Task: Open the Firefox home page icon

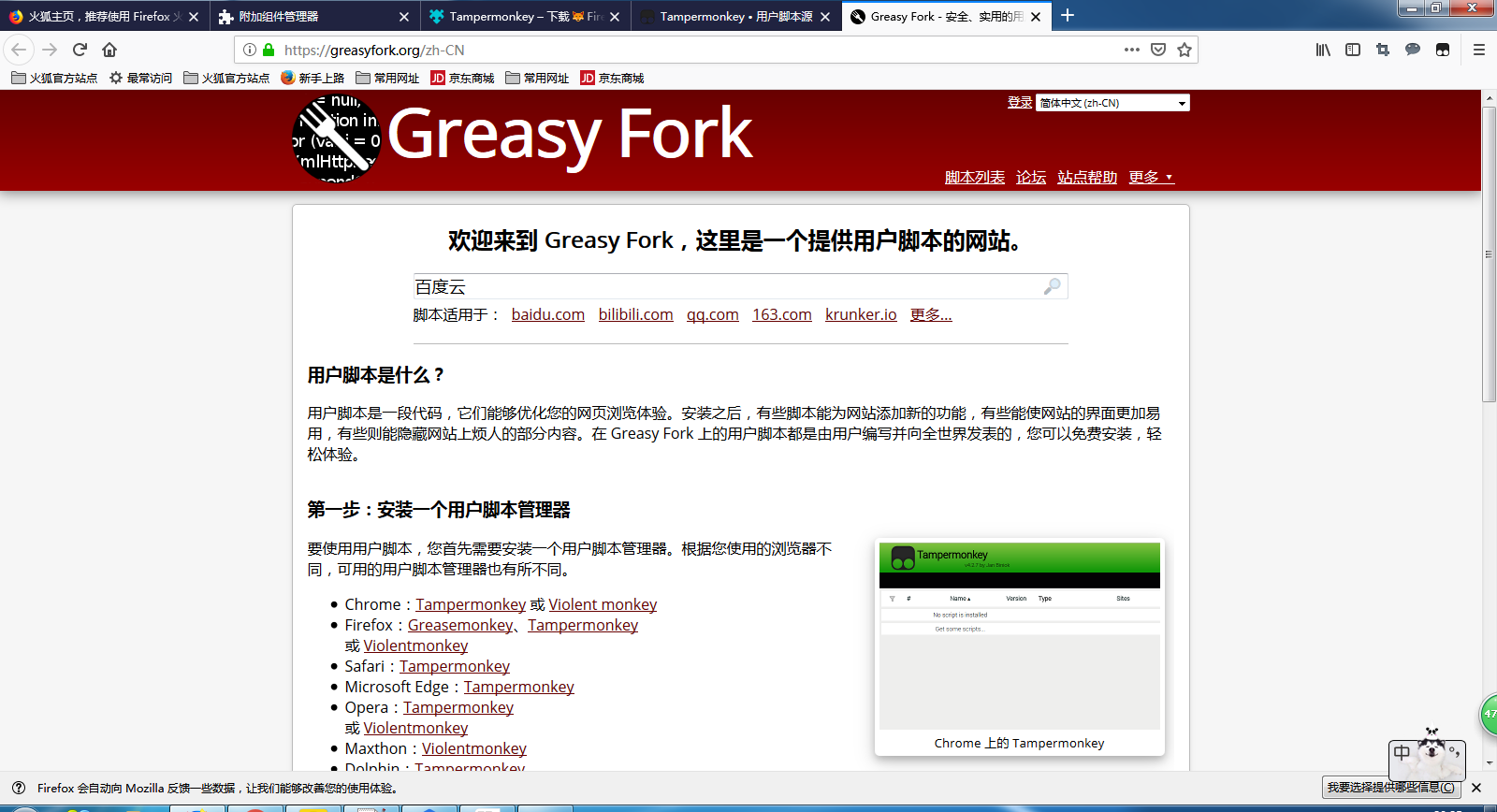Action: point(109,50)
